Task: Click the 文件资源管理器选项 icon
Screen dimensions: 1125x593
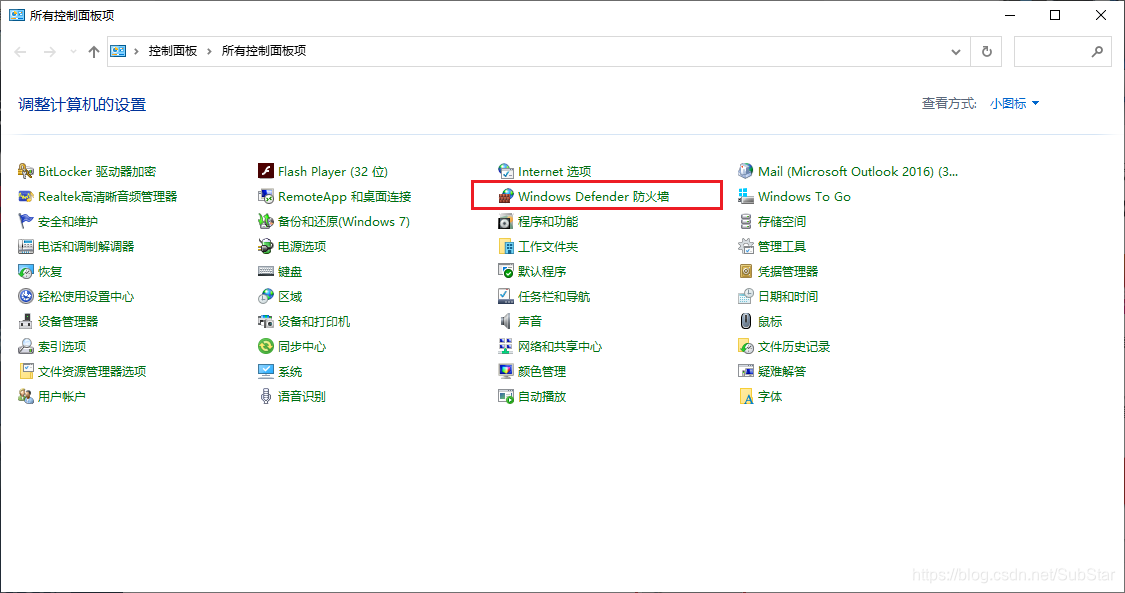Action: pyautogui.click(x=26, y=371)
